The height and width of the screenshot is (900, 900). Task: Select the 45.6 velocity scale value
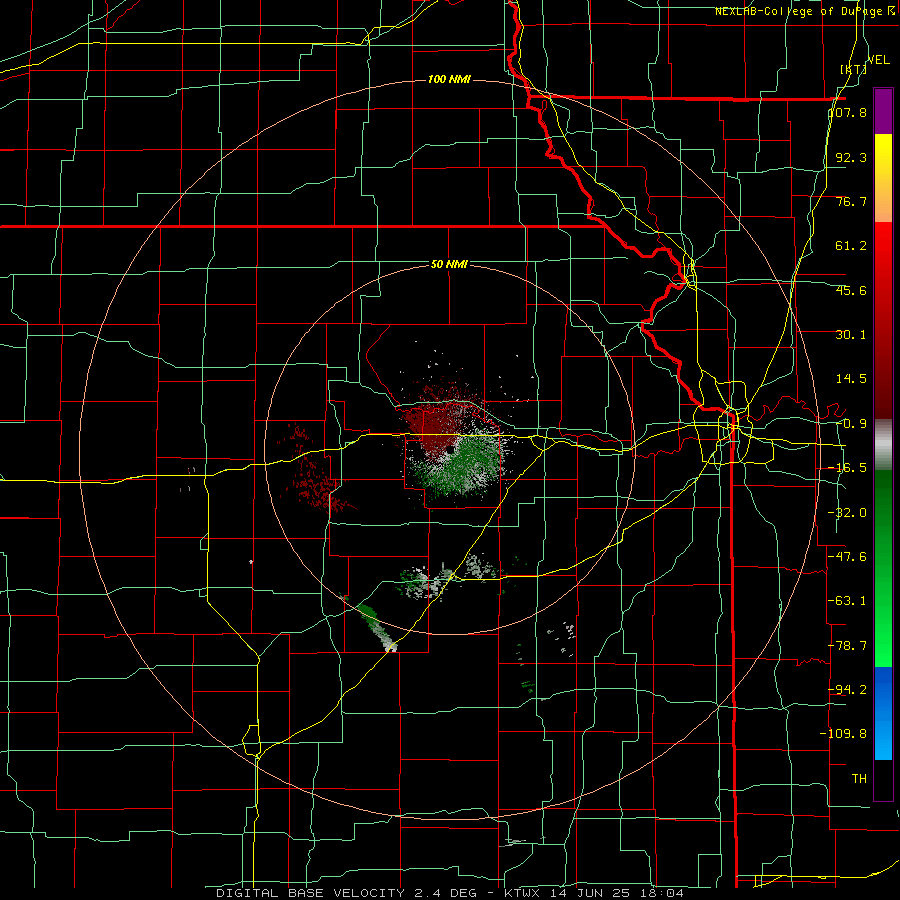(851, 290)
